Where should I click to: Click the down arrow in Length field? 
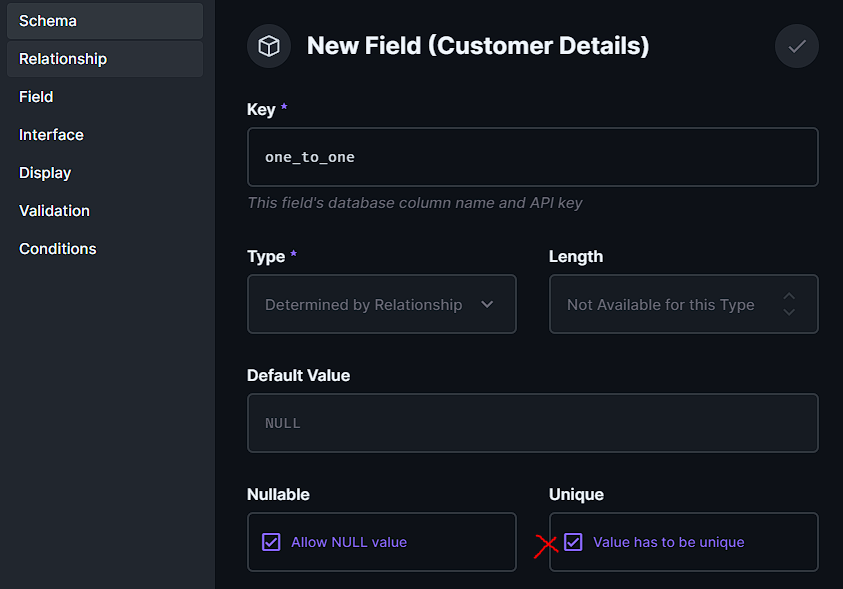pos(789,312)
